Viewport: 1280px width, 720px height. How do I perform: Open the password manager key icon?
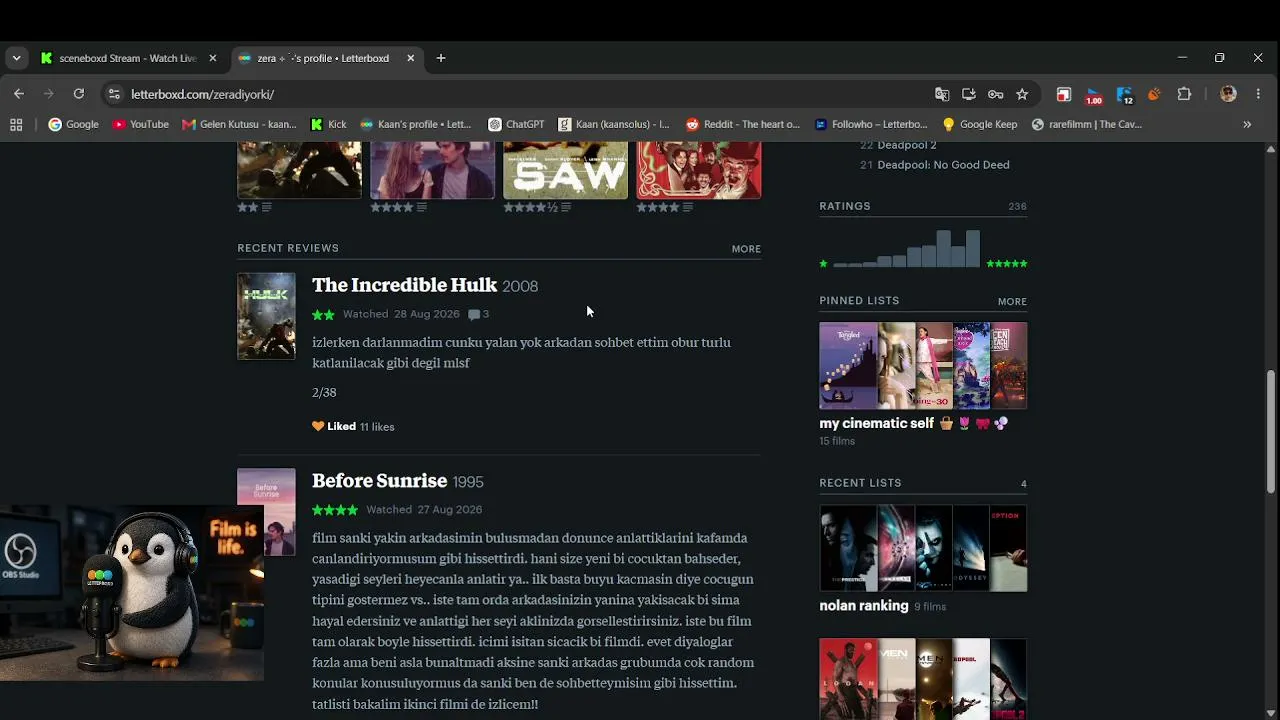(x=995, y=94)
